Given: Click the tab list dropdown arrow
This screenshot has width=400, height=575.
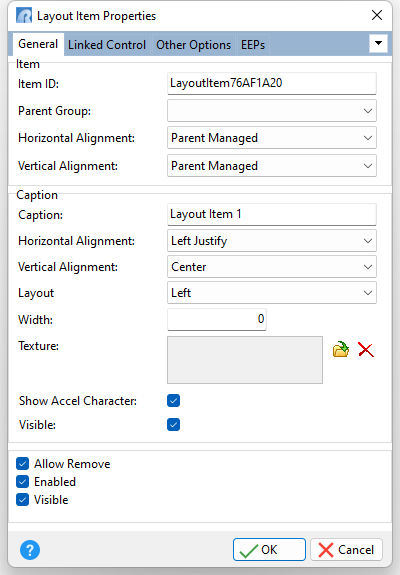Looking at the screenshot, I should [378, 43].
